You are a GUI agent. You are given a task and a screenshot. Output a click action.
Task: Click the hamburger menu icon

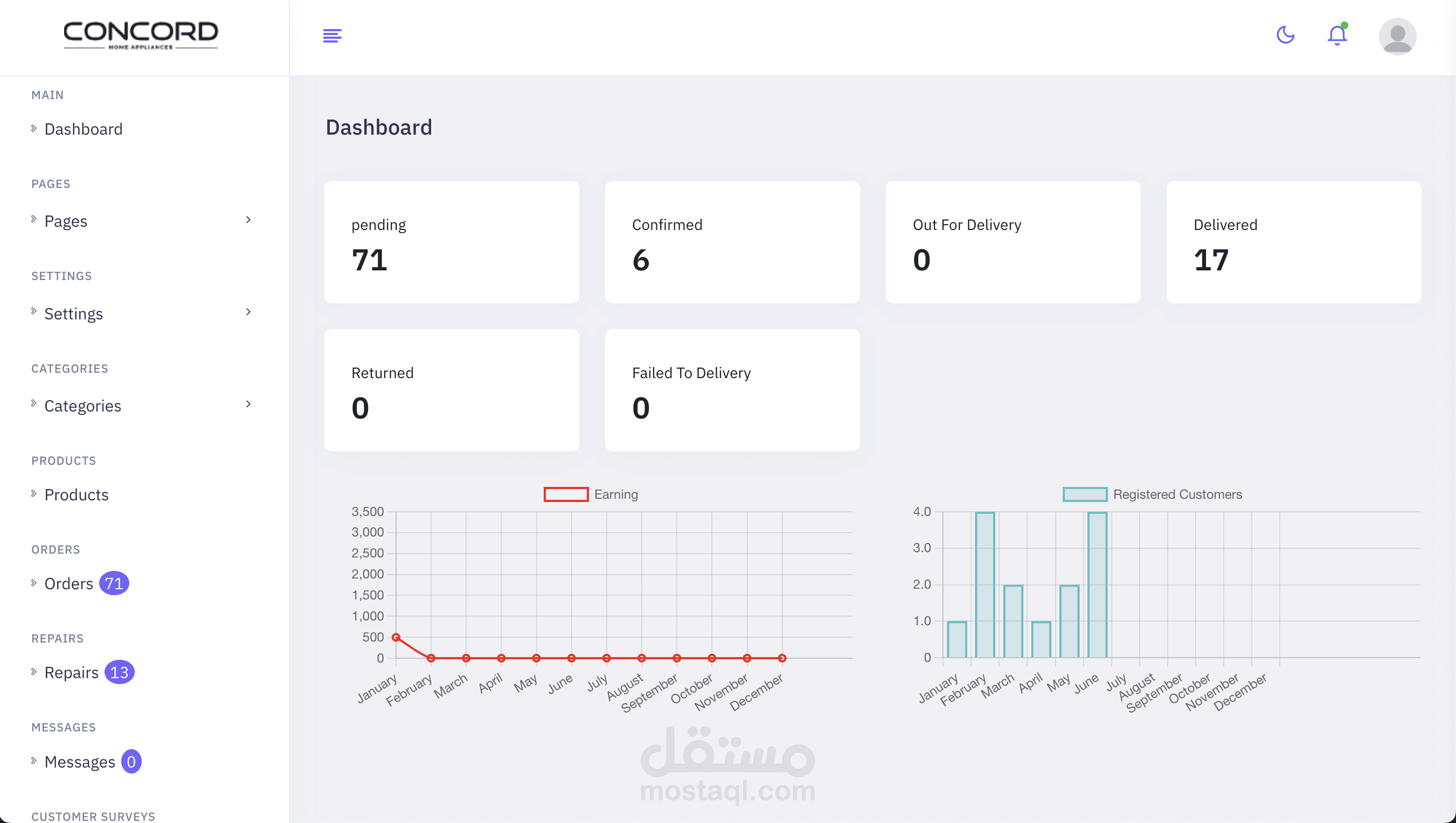tap(332, 36)
